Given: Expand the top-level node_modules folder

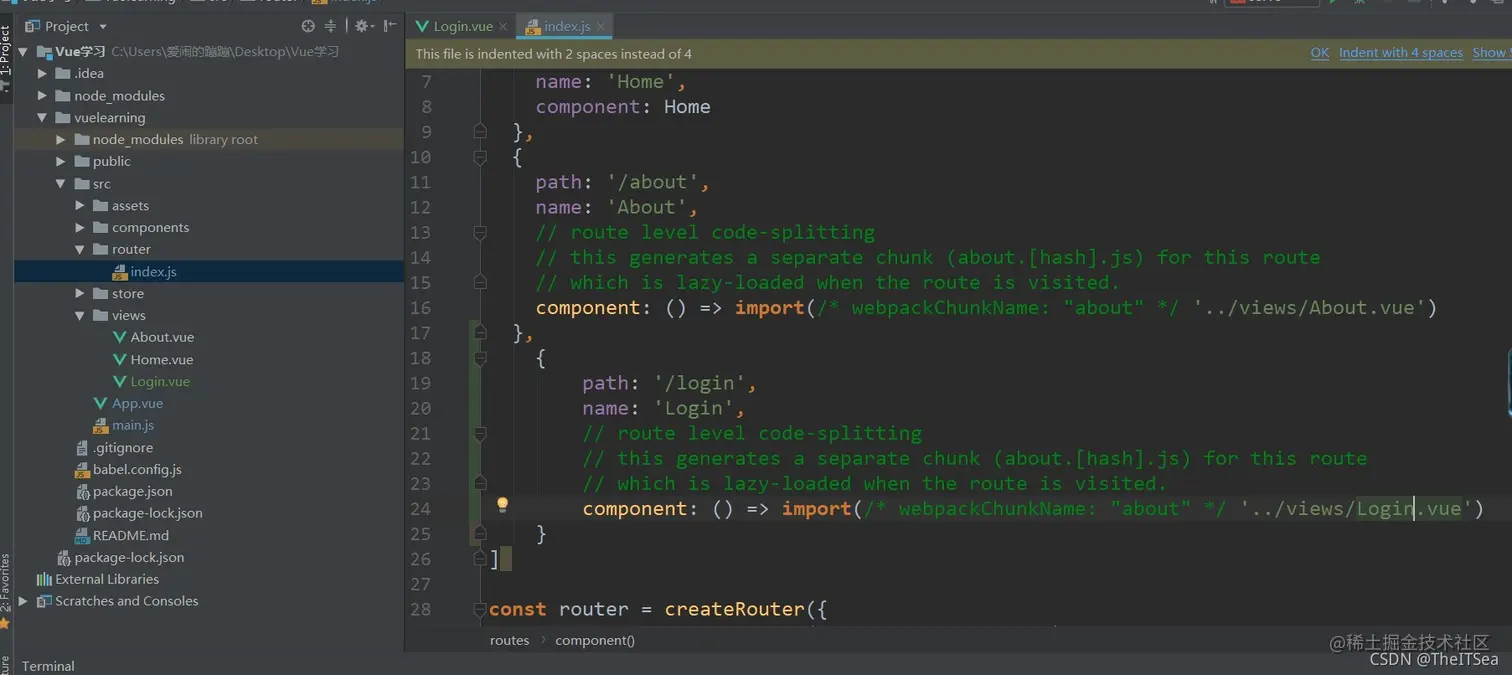Looking at the screenshot, I should coord(43,96).
